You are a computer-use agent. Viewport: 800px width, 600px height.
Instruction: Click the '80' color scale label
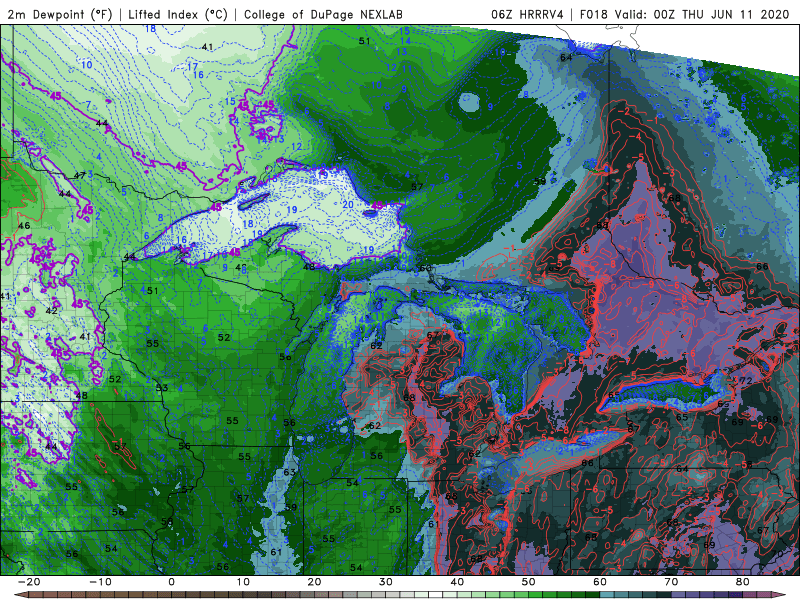[x=743, y=582]
